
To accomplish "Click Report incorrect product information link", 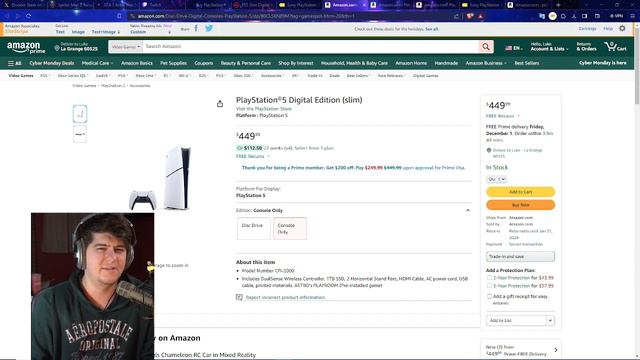I will (285, 297).
